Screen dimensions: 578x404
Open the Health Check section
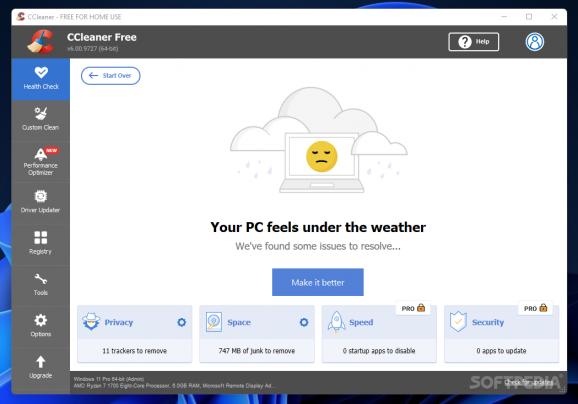[41, 79]
